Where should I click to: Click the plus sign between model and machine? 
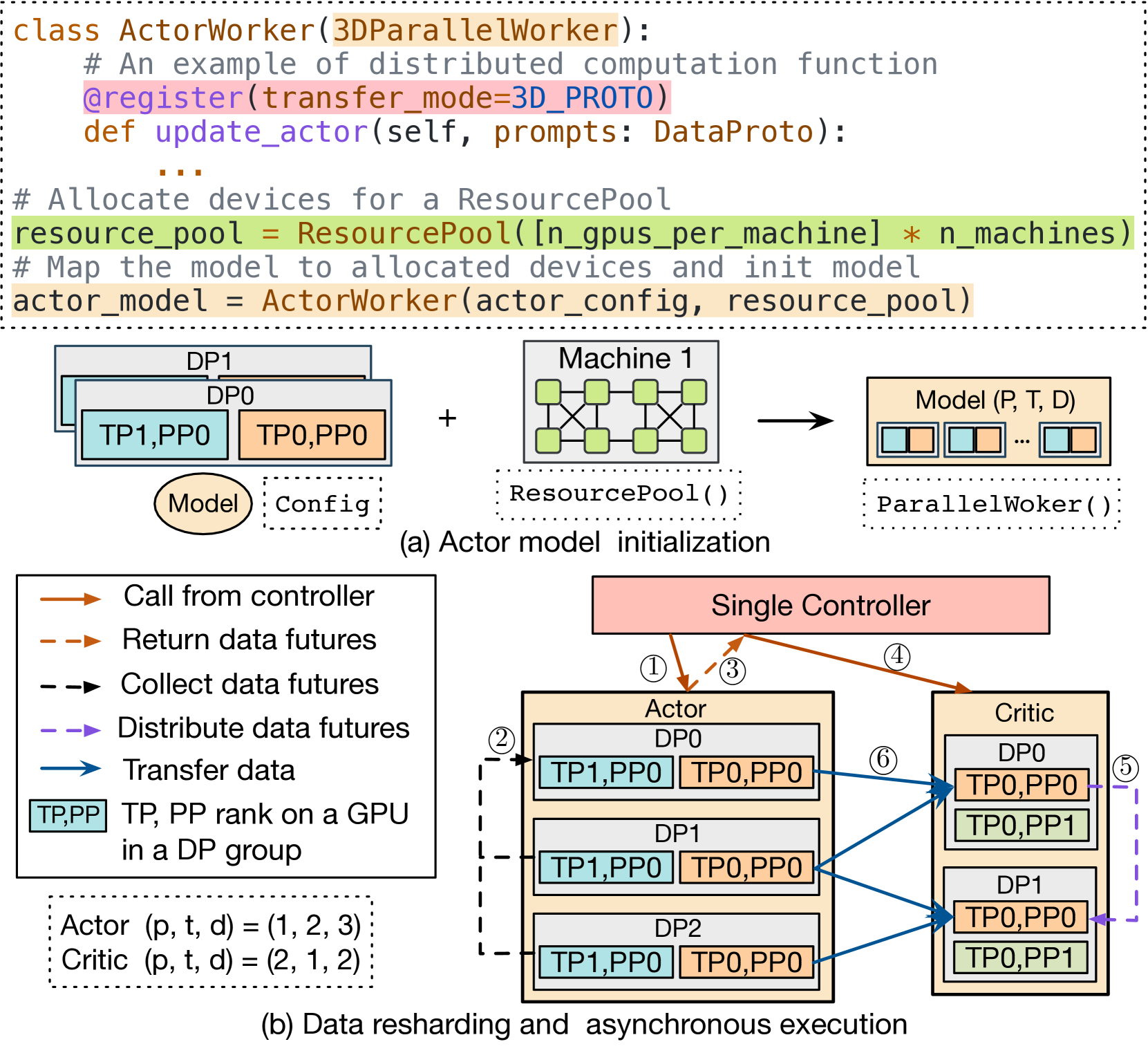[447, 418]
